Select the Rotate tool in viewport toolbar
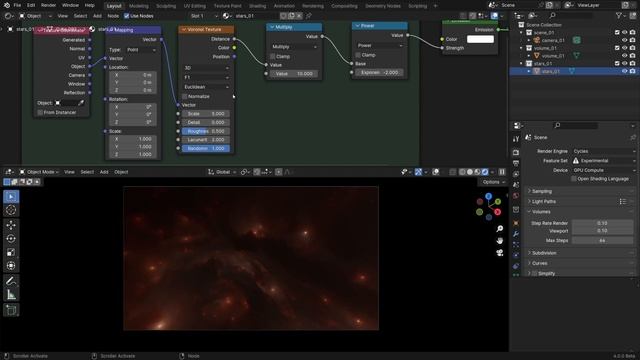Viewport: 640px width, 360px height. [x=11, y=239]
